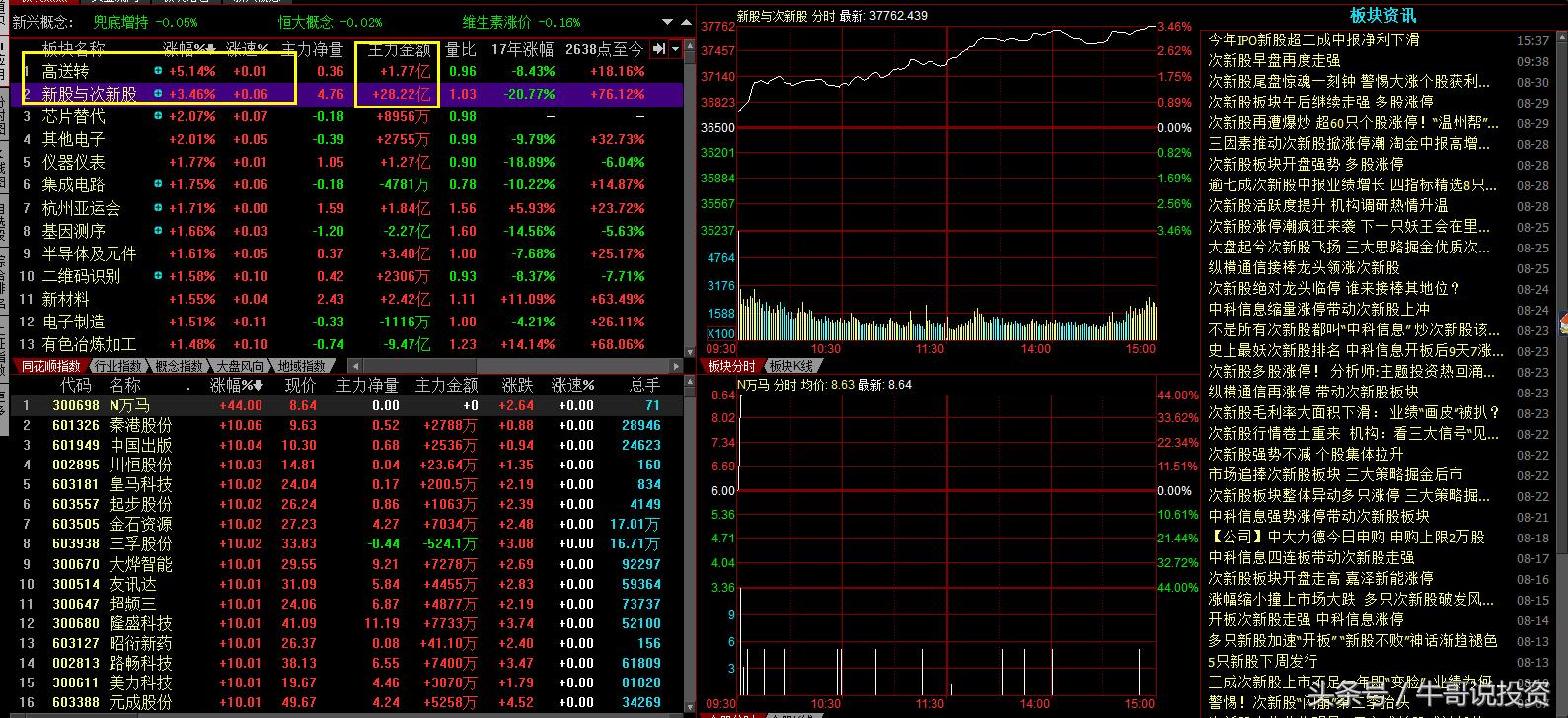Switch to the 地域指数 tab

tap(301, 366)
